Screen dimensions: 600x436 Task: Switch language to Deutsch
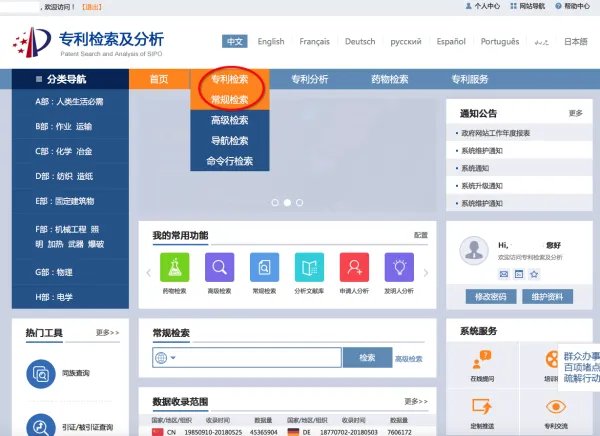click(360, 41)
